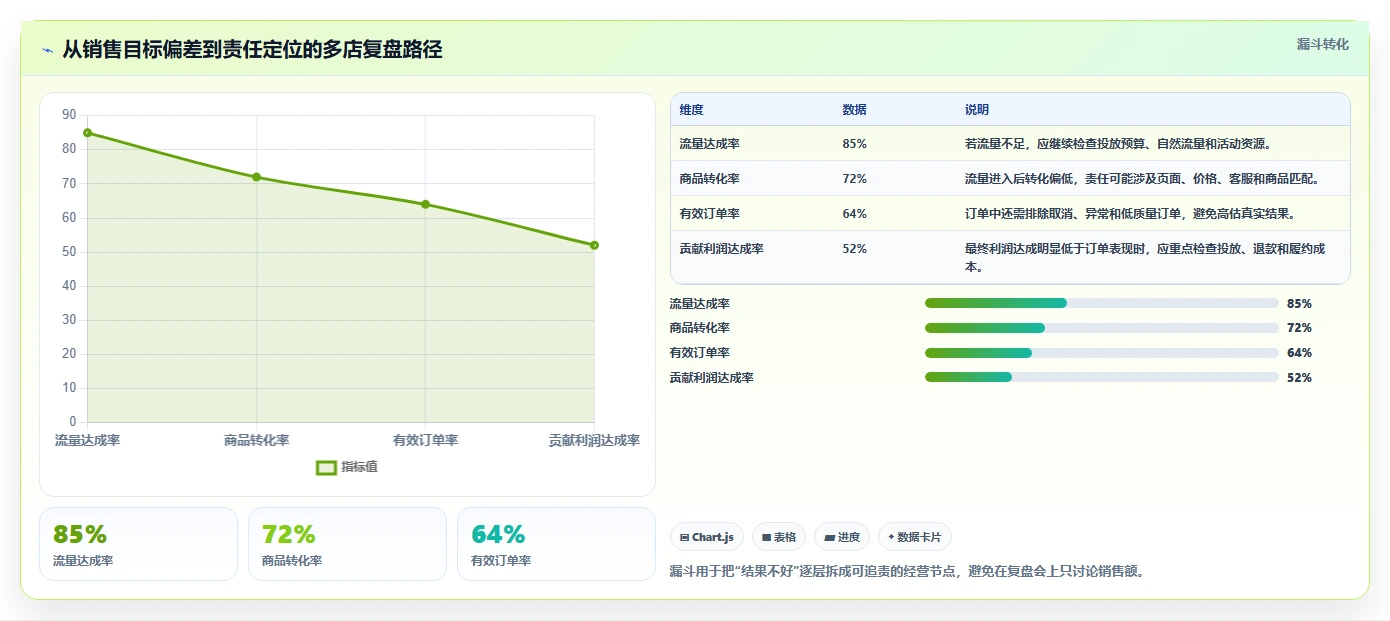The image size is (1390, 621).
Task: Click the 85% value in the table
Action: [x=854, y=144]
